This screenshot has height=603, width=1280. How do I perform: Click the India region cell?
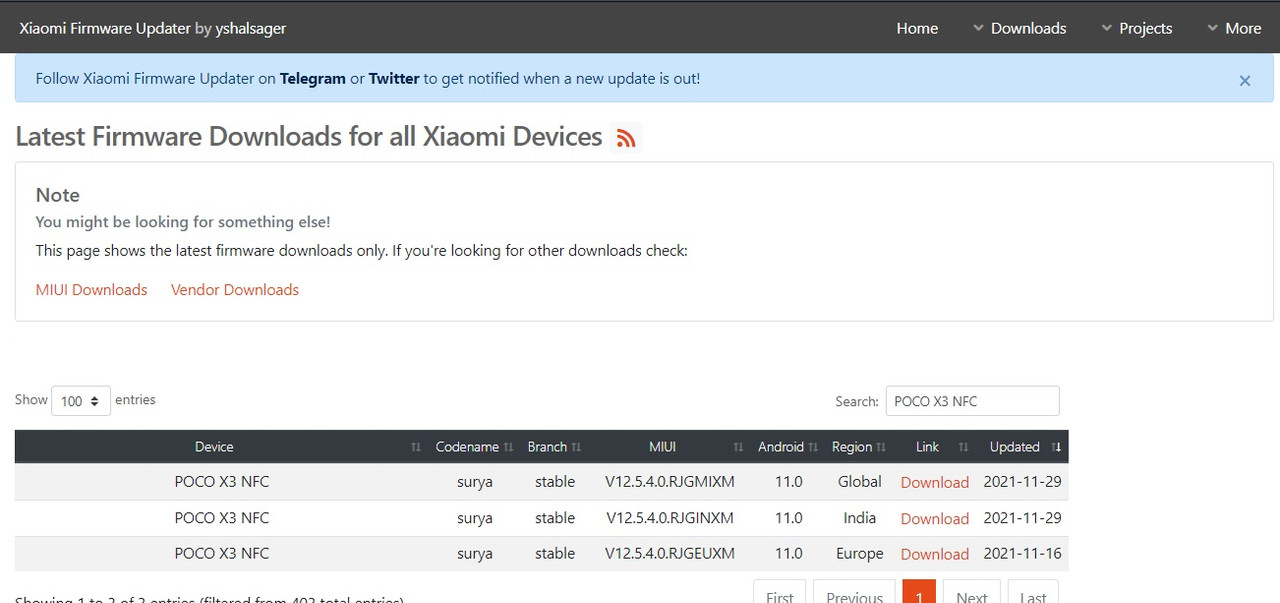coord(860,518)
